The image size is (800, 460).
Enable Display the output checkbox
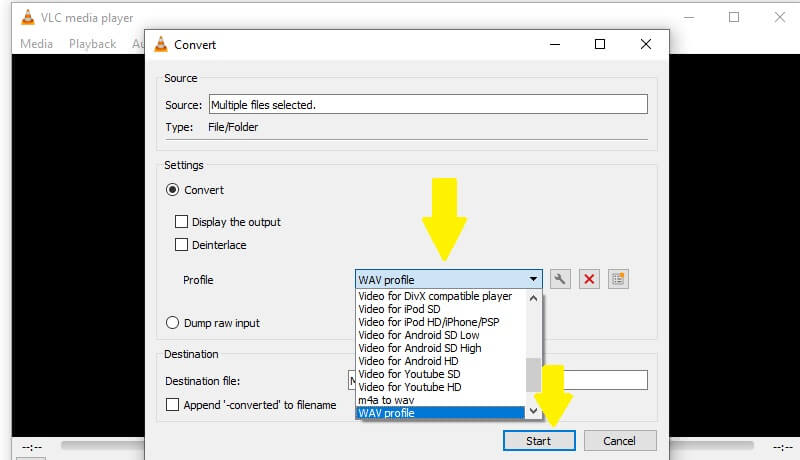[x=182, y=222]
